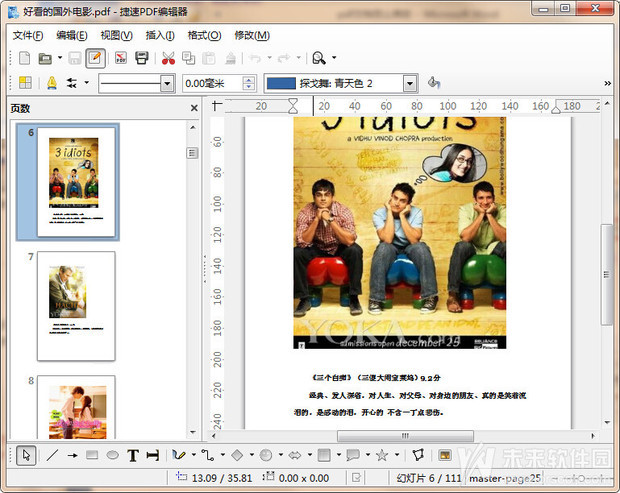Open the 编辑(E) menu
This screenshot has height=493, width=620.
(72, 36)
